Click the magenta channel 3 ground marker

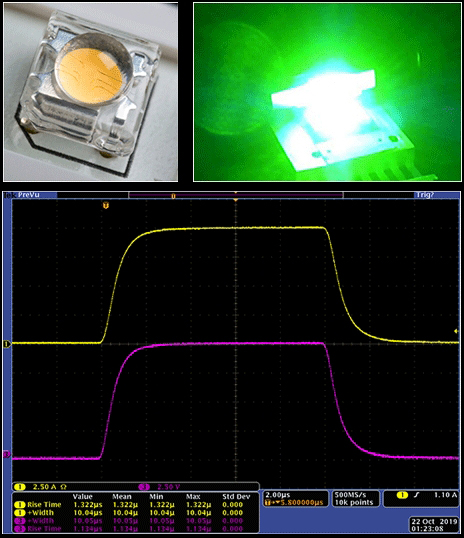click(7, 455)
